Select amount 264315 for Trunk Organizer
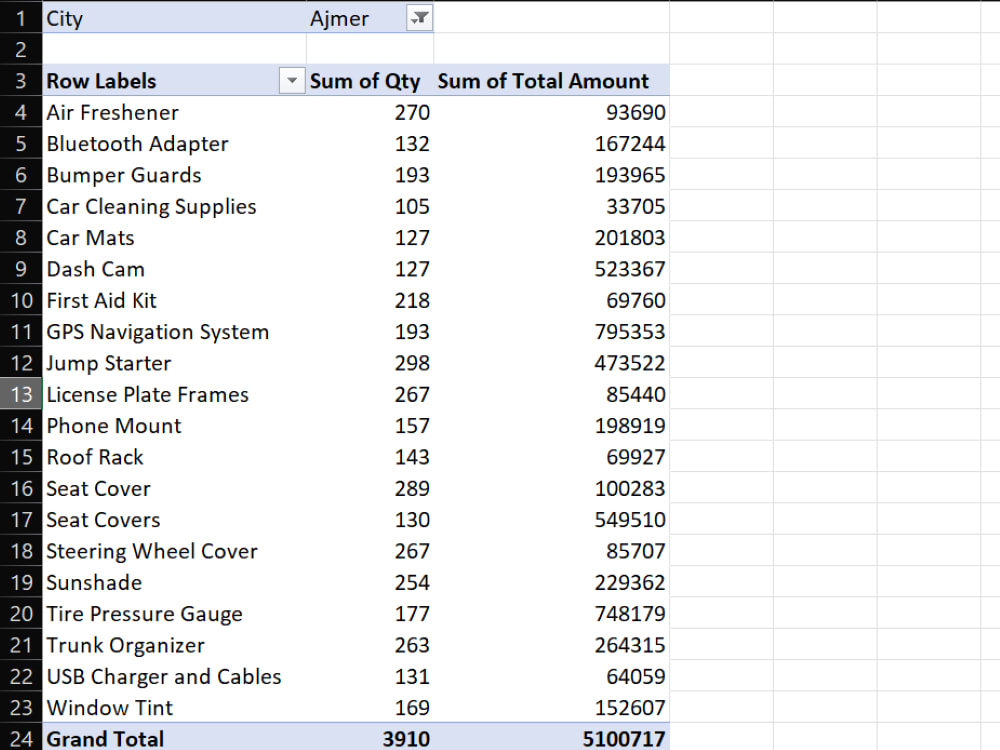 click(552, 645)
